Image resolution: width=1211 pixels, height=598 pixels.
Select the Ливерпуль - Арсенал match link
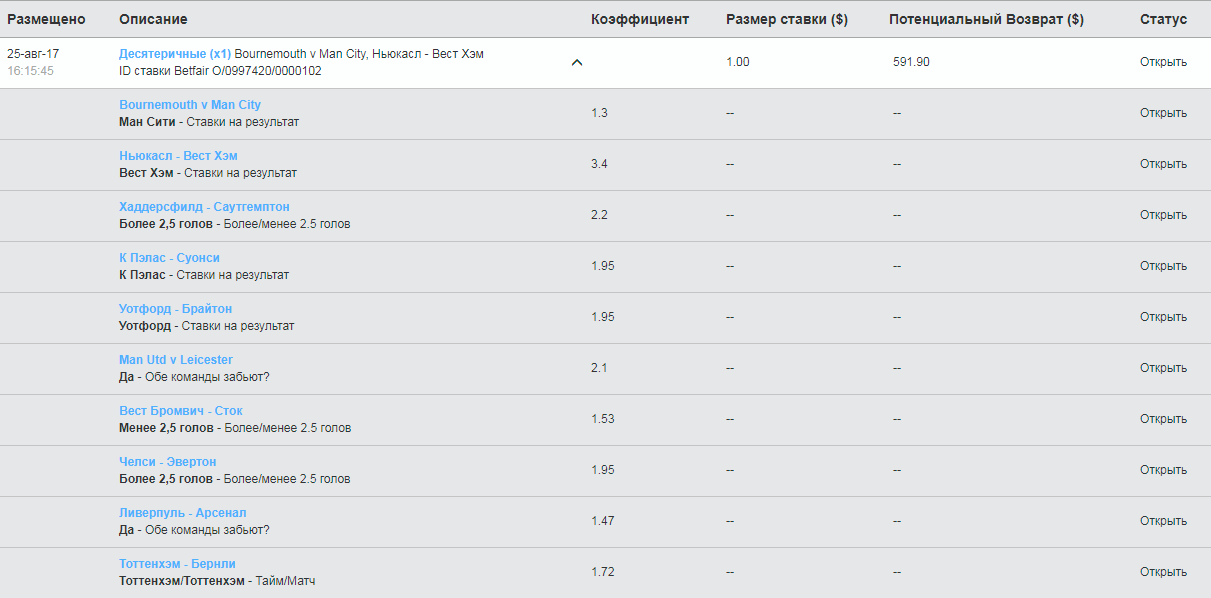[x=182, y=513]
